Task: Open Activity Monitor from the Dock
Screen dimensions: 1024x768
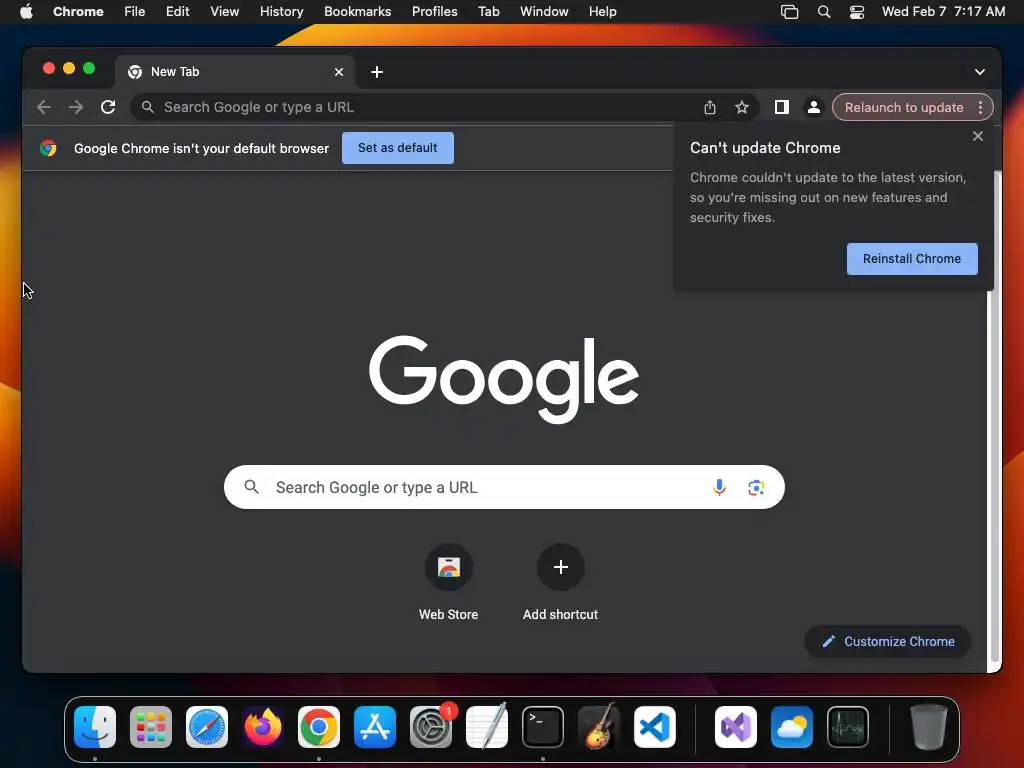Action: pos(848,727)
